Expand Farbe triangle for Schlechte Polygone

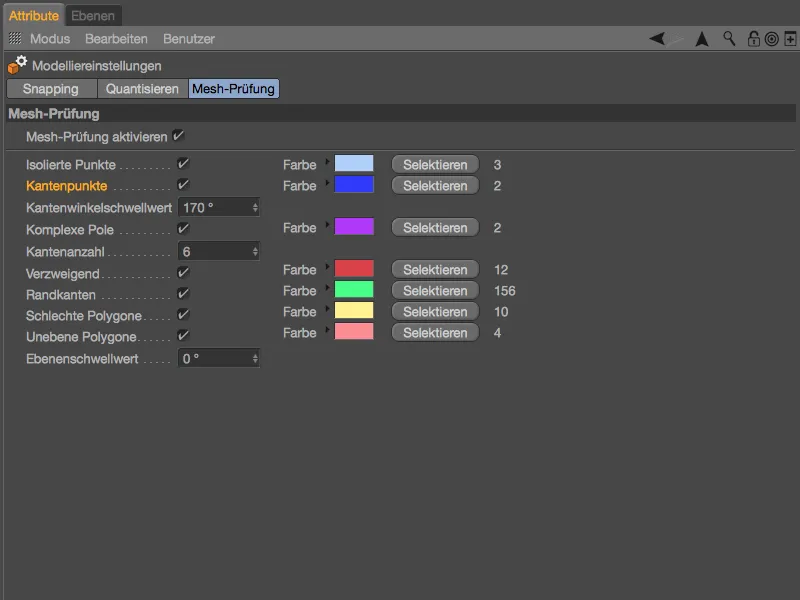pyautogui.click(x=327, y=308)
